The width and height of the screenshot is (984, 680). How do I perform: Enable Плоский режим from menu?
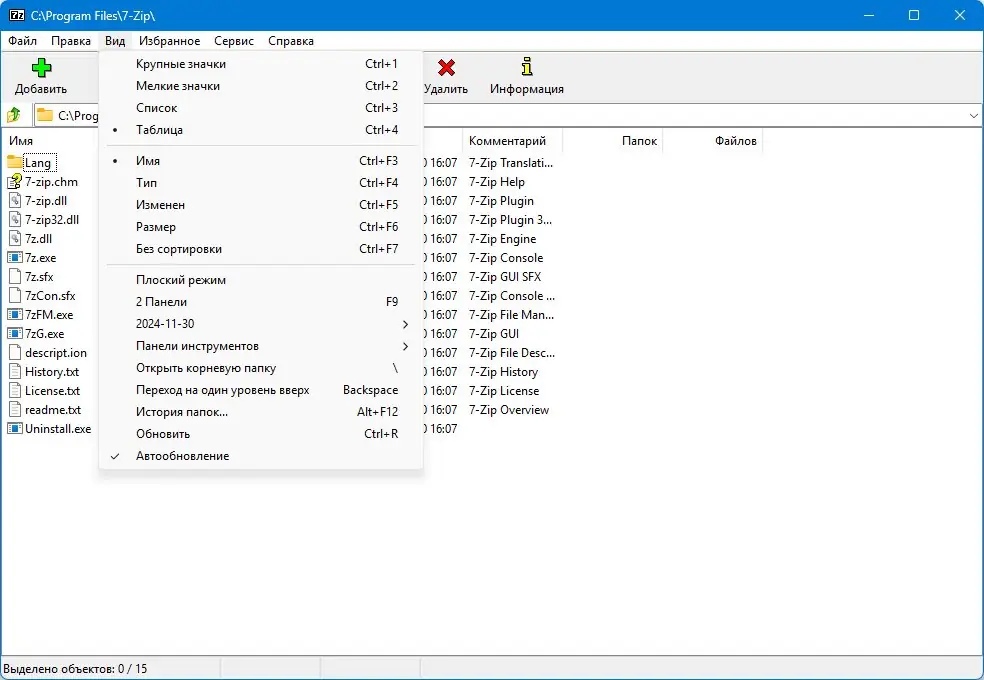pyautogui.click(x=260, y=280)
